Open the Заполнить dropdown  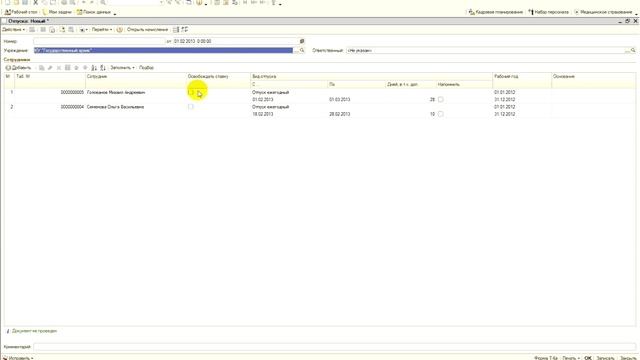click(x=122, y=68)
